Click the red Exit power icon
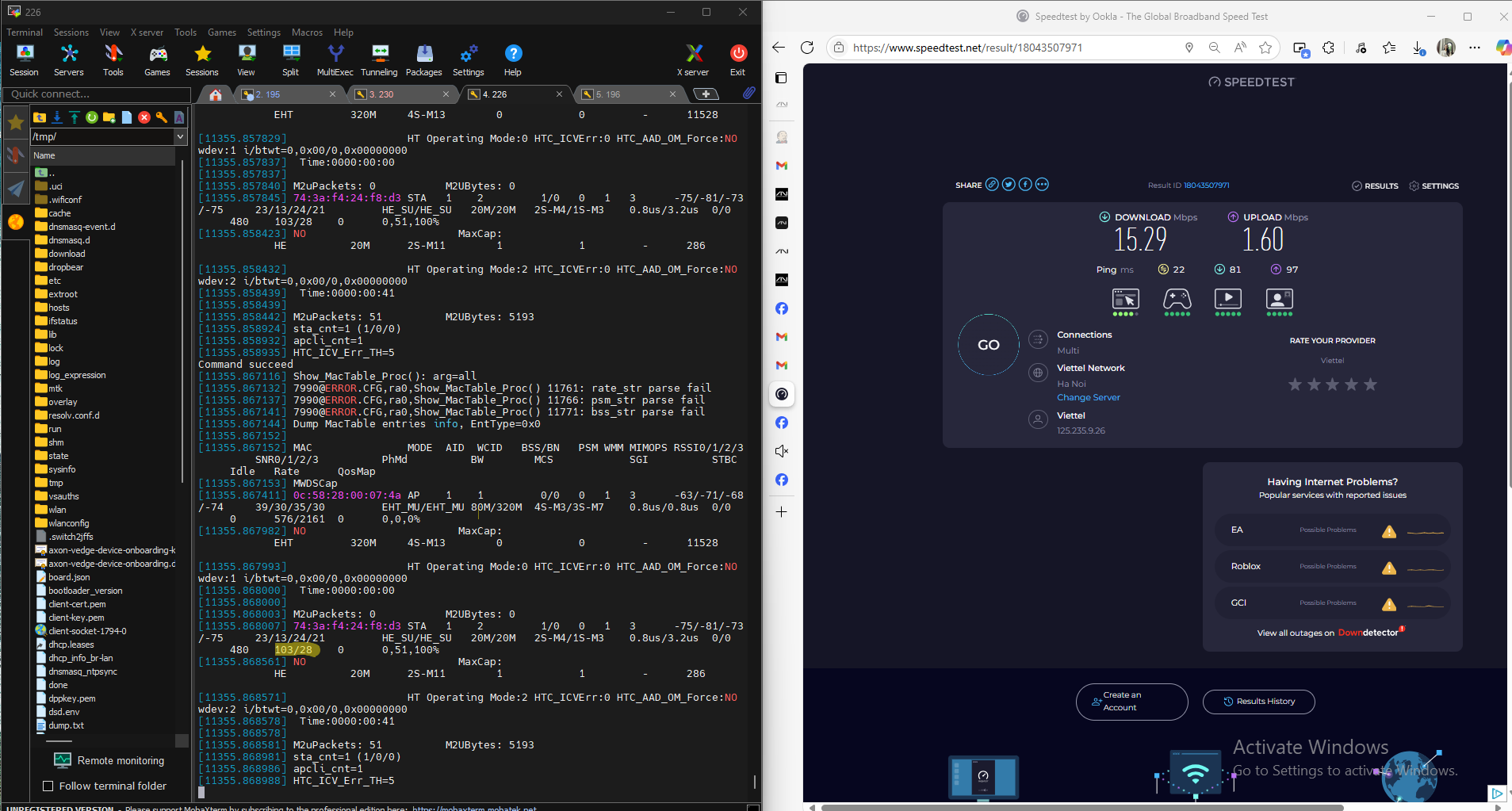This screenshot has height=811, width=1512. tap(738, 60)
